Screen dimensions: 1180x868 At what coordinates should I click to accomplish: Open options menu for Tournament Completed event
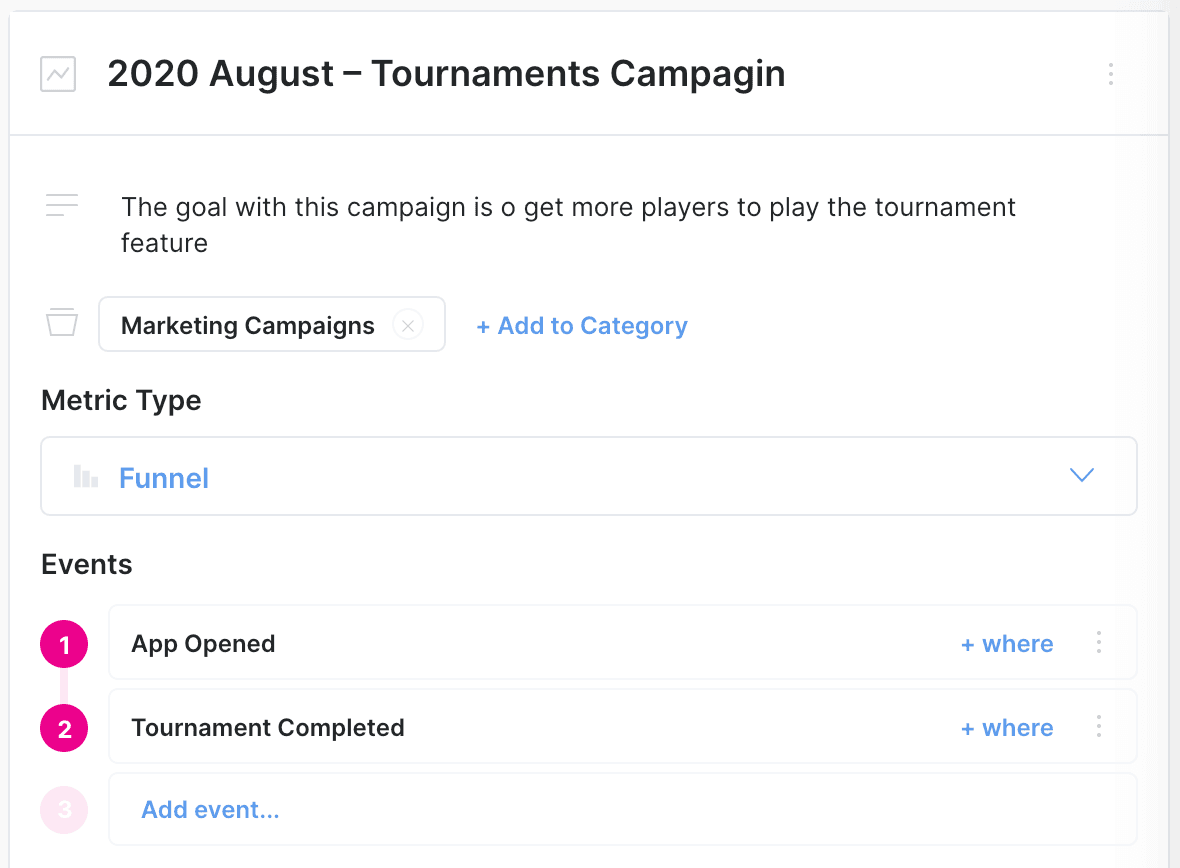[1098, 726]
